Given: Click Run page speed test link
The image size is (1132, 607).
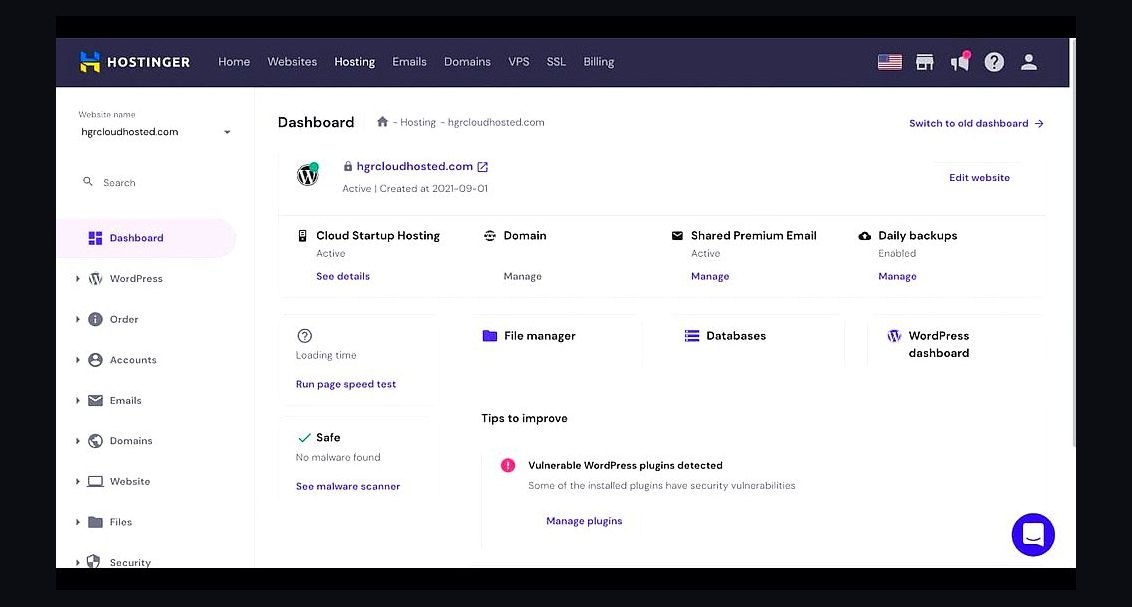Looking at the screenshot, I should pos(346,384).
